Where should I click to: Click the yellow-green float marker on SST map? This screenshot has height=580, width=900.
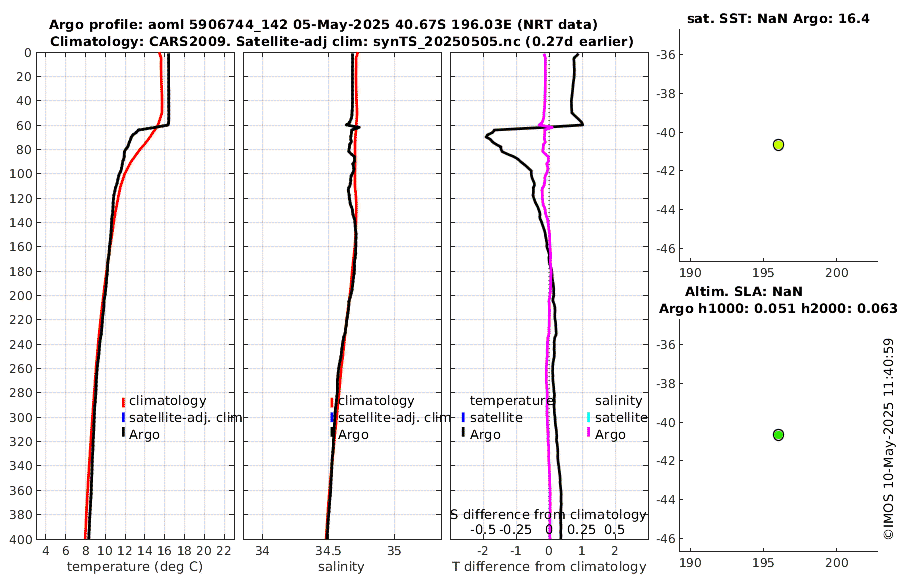coord(778,145)
